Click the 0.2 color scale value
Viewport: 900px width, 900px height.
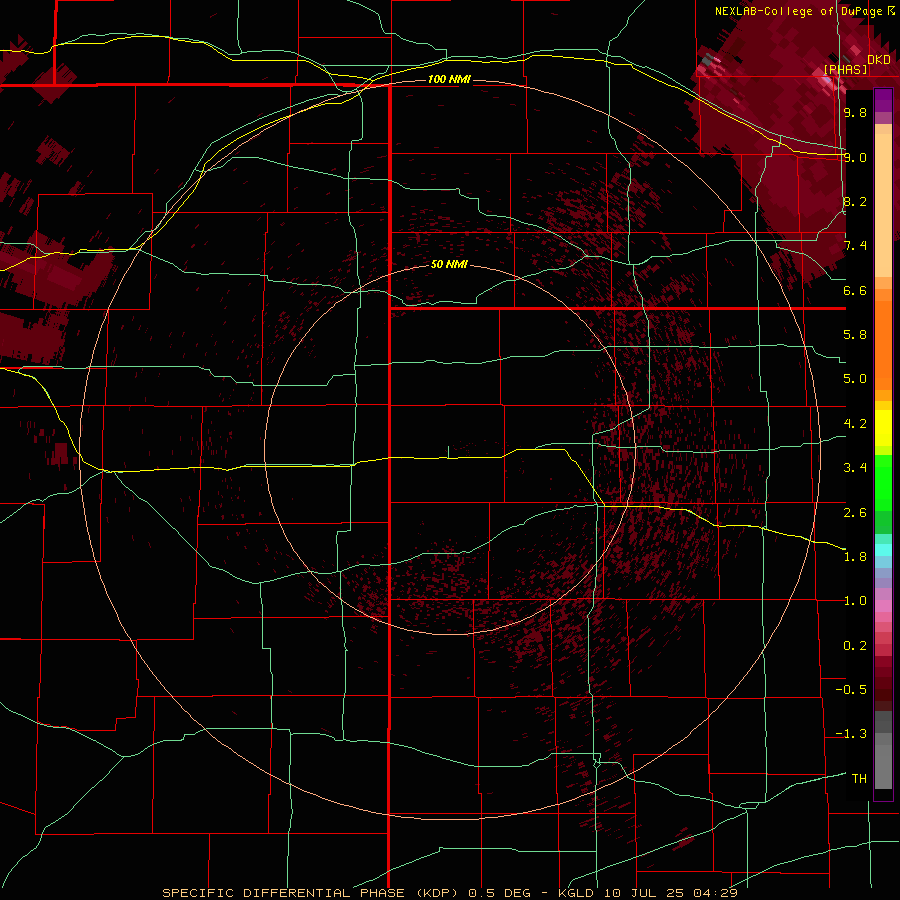point(855,646)
